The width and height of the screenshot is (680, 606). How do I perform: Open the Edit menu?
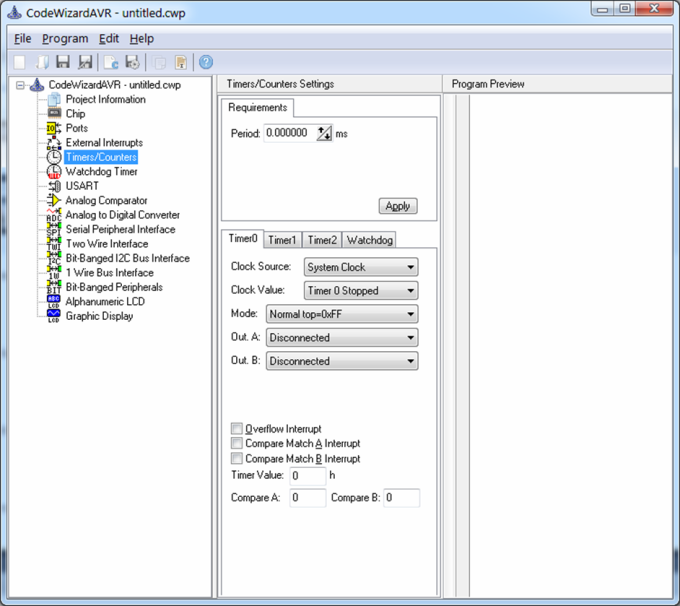click(109, 39)
